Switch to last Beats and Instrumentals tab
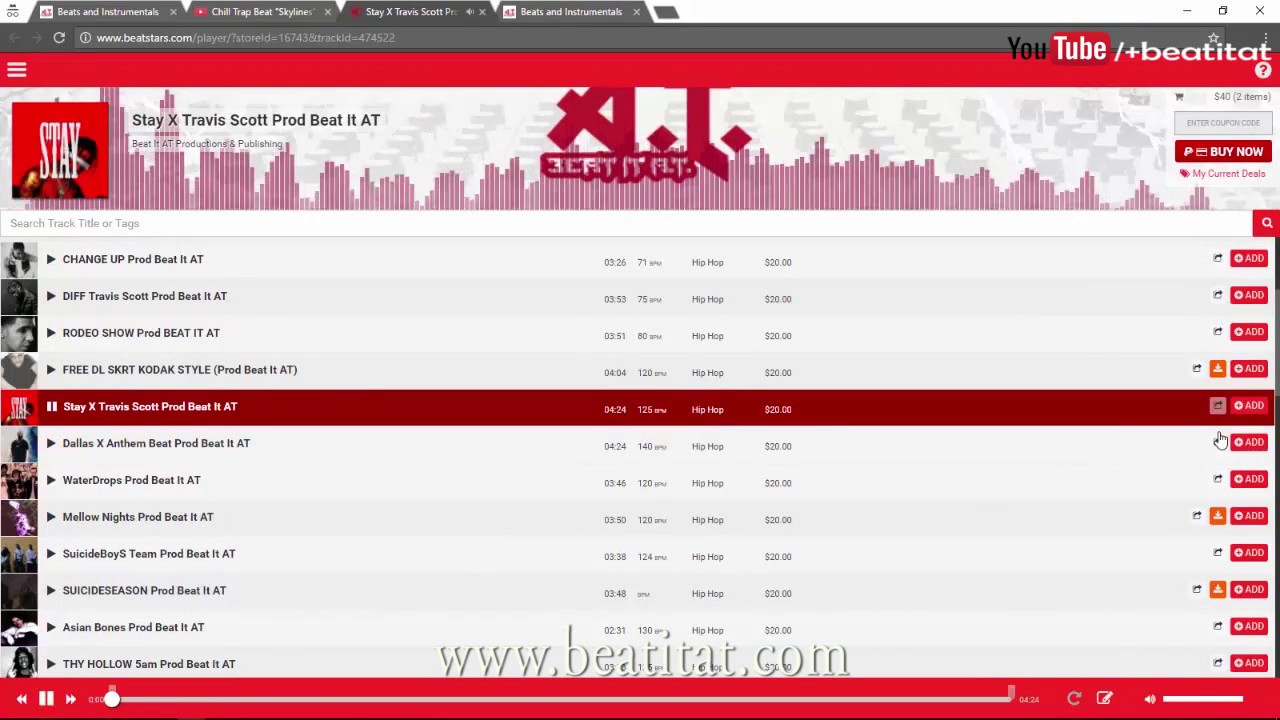This screenshot has width=1280, height=720. 570,12
